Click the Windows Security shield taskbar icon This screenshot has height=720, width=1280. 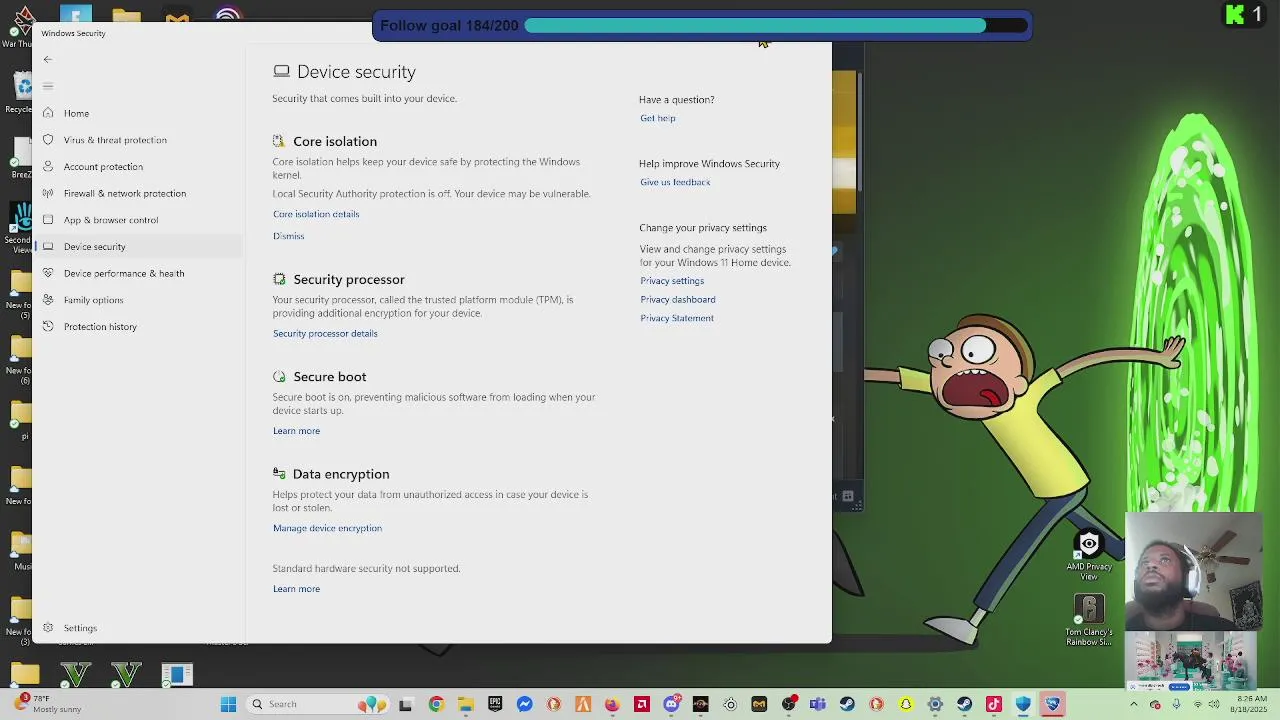1023,704
